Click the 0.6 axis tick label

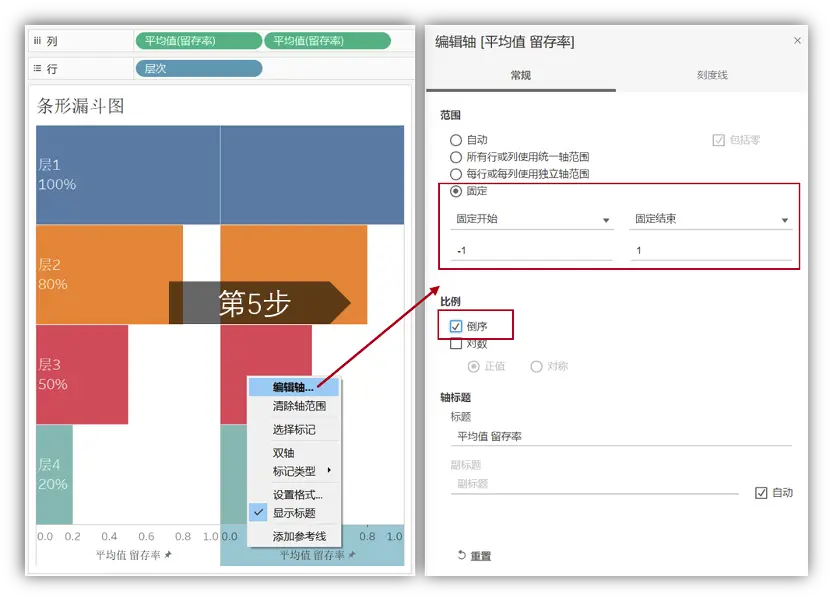(x=146, y=537)
